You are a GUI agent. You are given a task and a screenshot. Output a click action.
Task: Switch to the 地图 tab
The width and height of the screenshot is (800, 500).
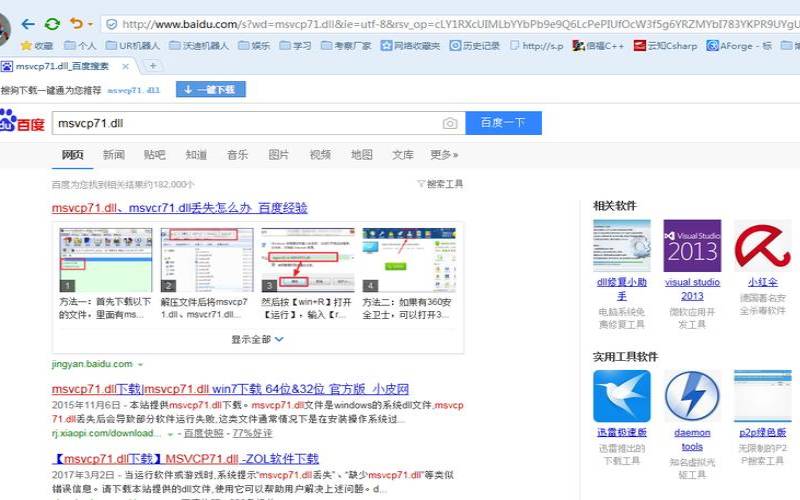click(362, 155)
